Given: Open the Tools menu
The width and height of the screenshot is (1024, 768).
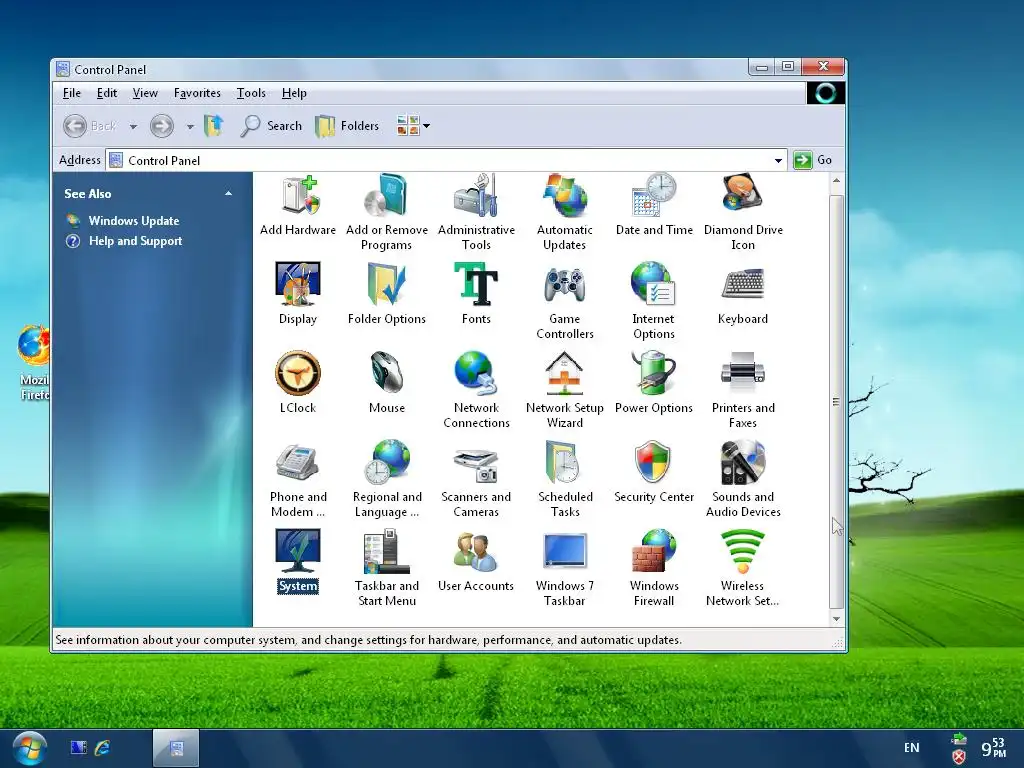Looking at the screenshot, I should click(x=251, y=93).
